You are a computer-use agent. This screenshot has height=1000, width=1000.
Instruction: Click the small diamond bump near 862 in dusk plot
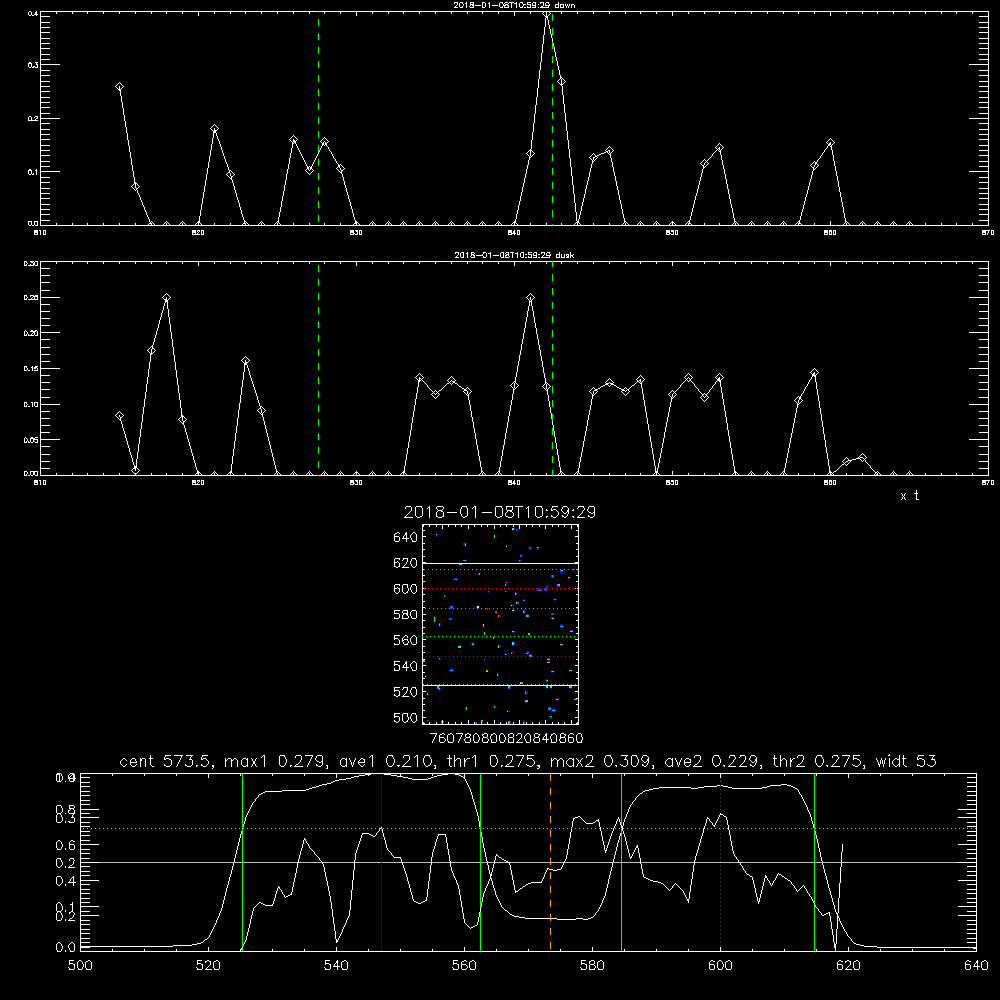click(862, 457)
